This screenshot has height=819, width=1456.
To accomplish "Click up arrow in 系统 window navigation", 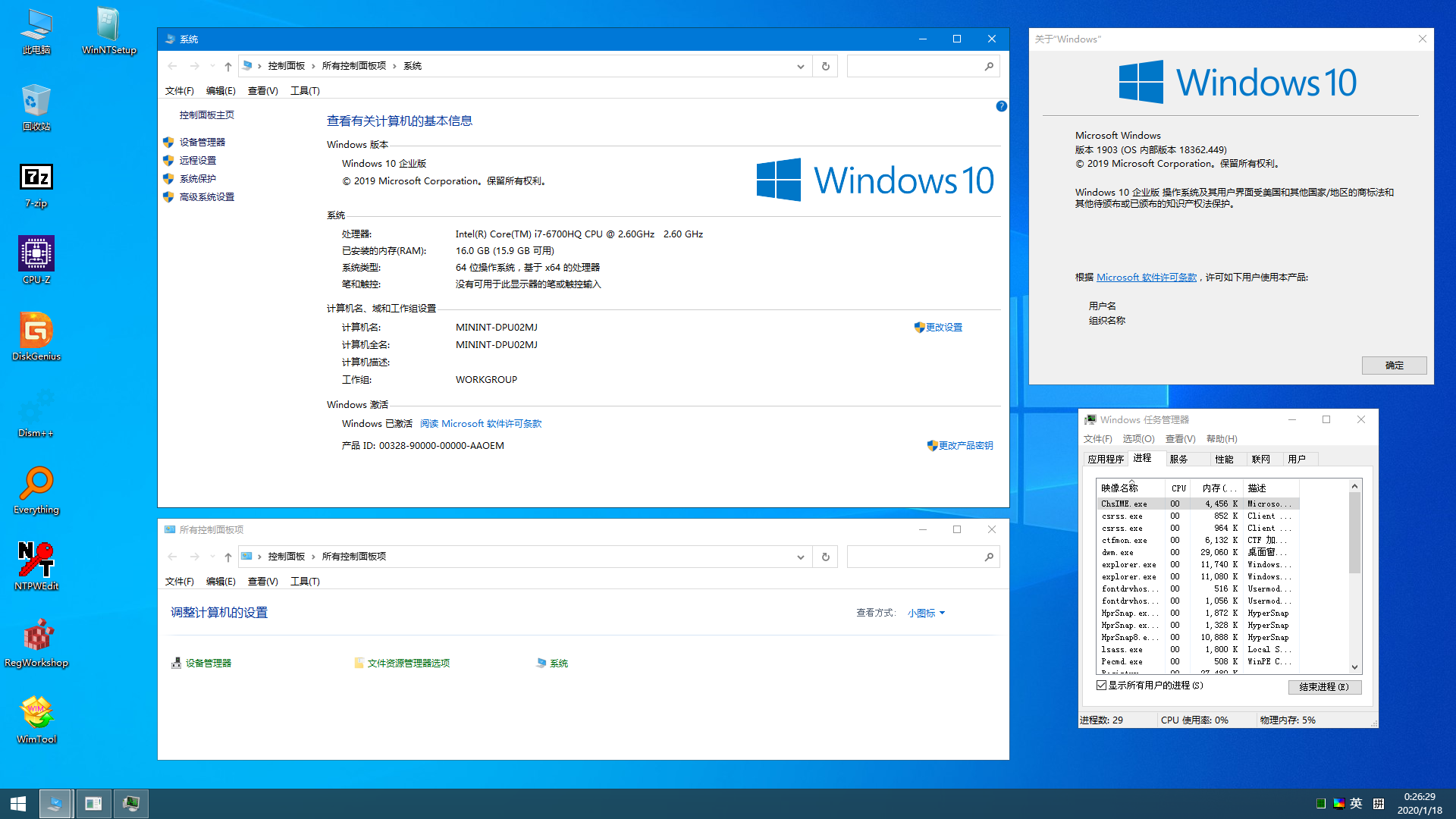I will [227, 66].
